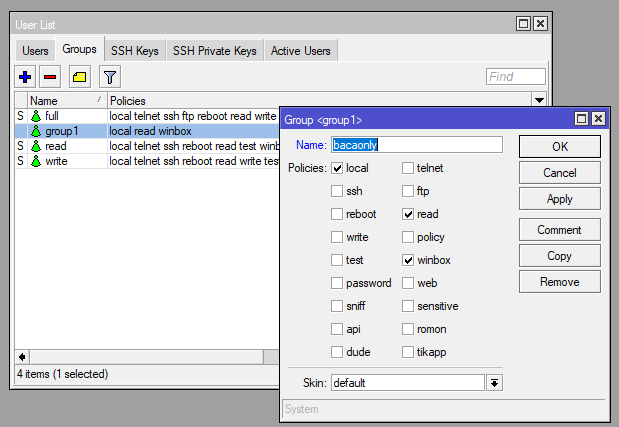Screen dimensions: 619x427
Task: Enable the ssh policy checkbox
Action: click(337, 191)
